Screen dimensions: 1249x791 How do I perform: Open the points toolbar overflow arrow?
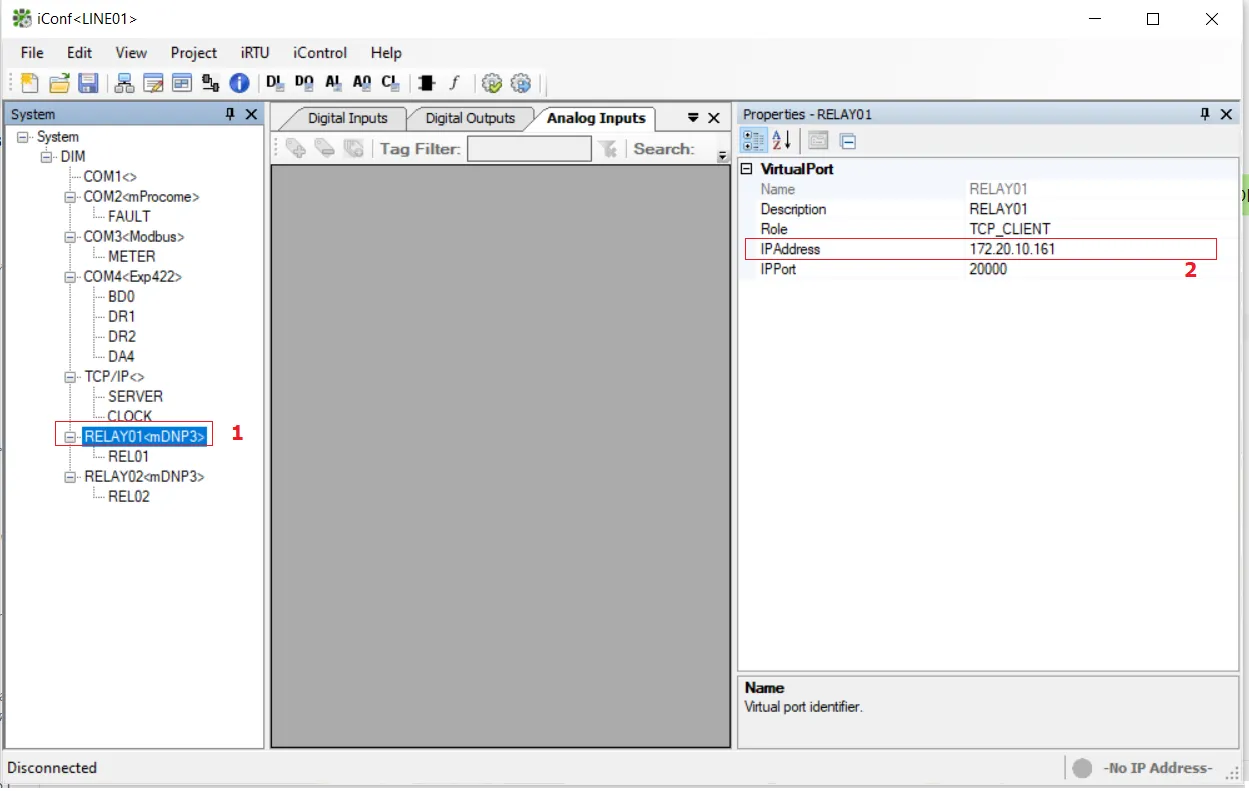(x=722, y=157)
